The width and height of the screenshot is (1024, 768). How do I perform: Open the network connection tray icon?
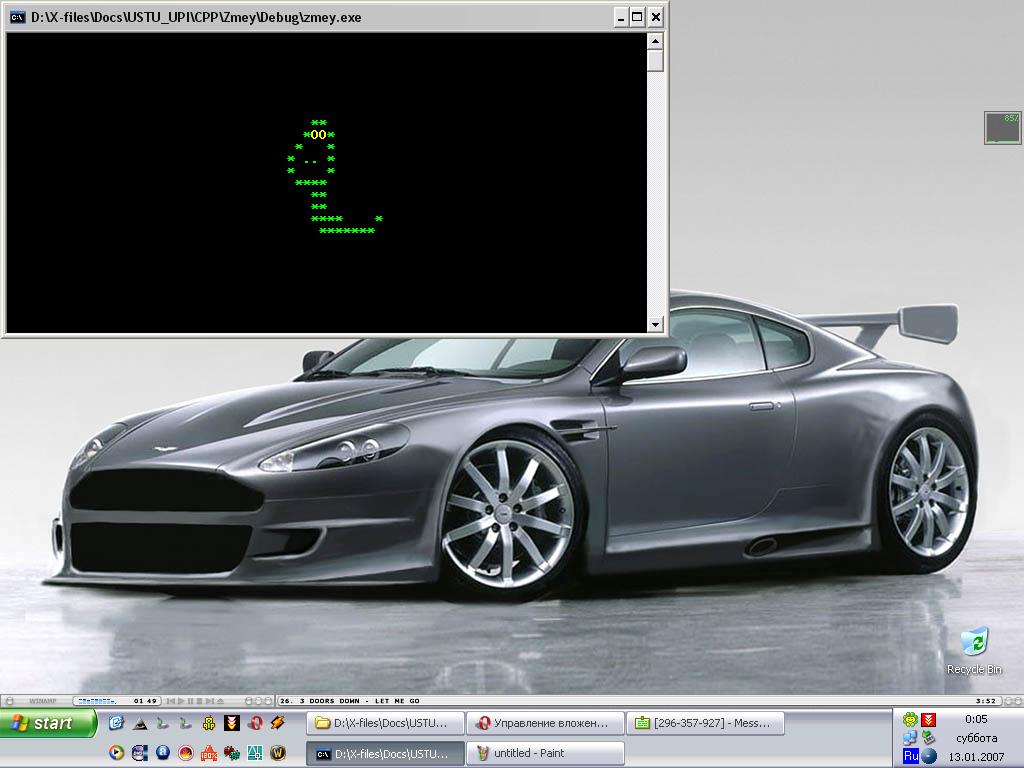pos(909,738)
